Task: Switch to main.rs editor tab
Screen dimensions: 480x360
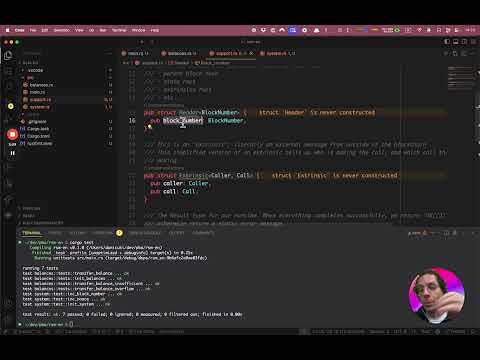Action: pos(135,53)
